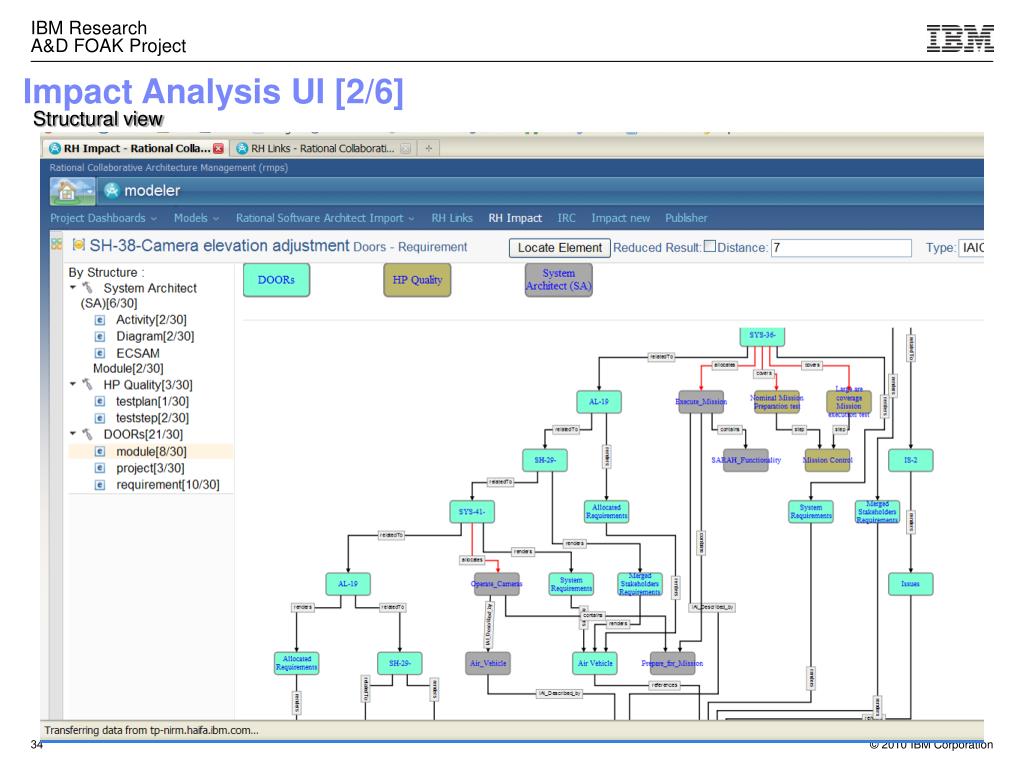Click the teststep[2/30] element icon
The width and height of the screenshot is (1024, 768).
[100, 418]
